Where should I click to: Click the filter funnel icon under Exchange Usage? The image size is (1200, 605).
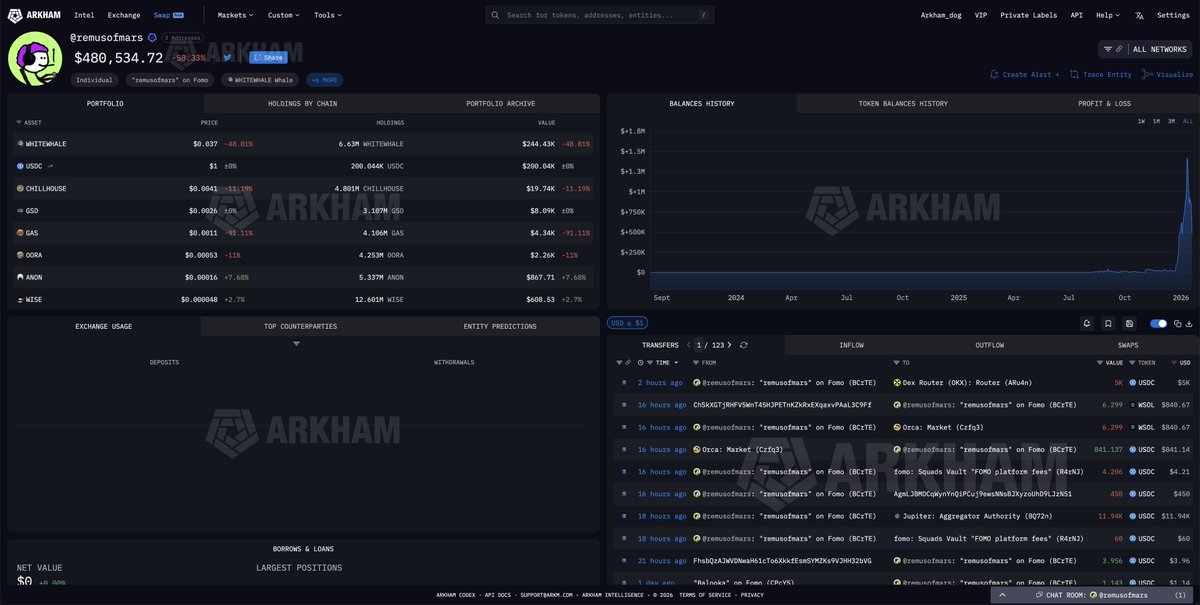click(x=297, y=344)
